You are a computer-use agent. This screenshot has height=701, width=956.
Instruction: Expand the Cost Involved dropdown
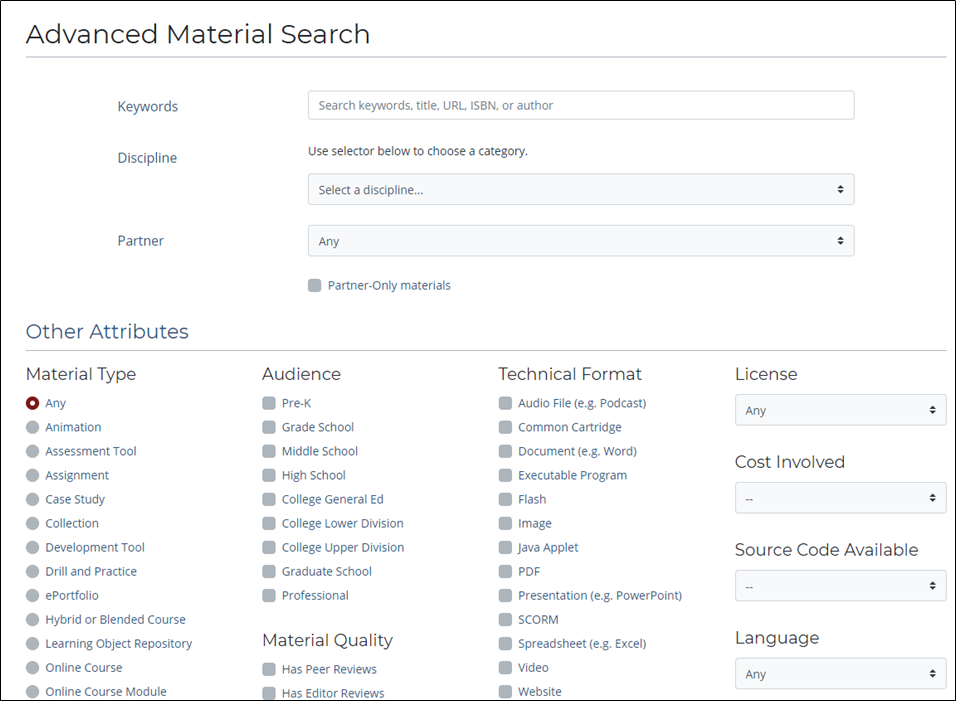[x=840, y=498]
